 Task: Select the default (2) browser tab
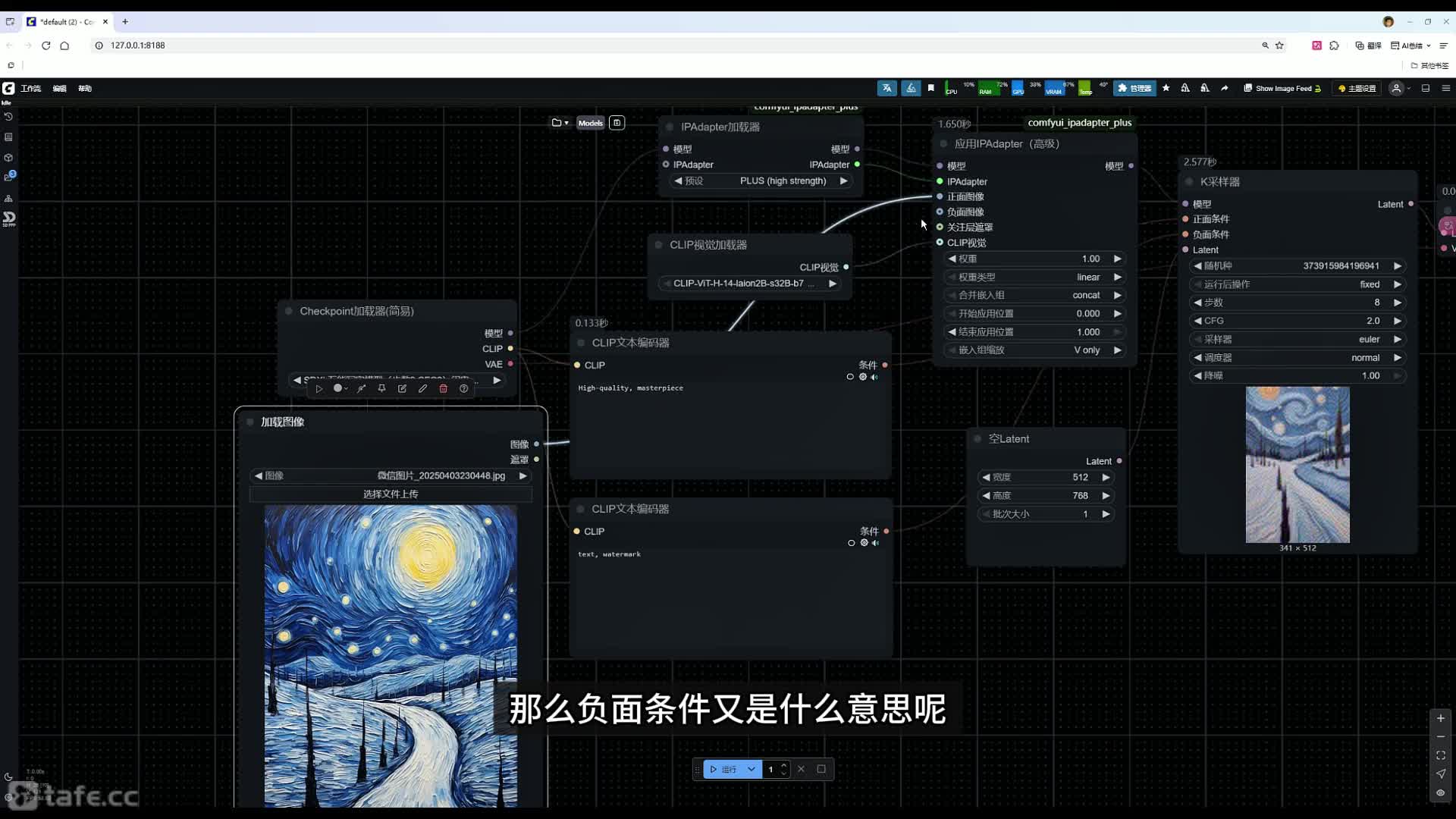pyautogui.click(x=66, y=22)
